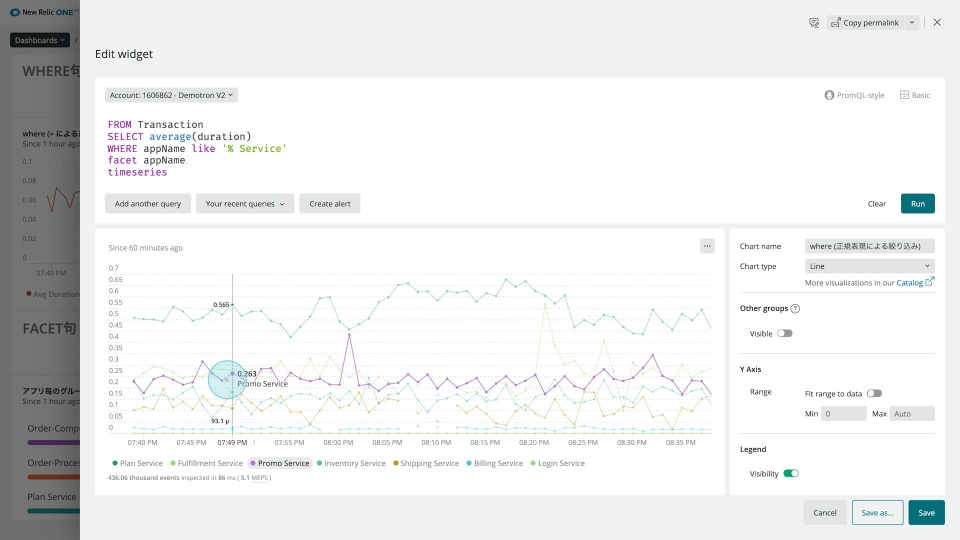Click the Y Axis Max field
The image size is (960, 540).
point(912,414)
